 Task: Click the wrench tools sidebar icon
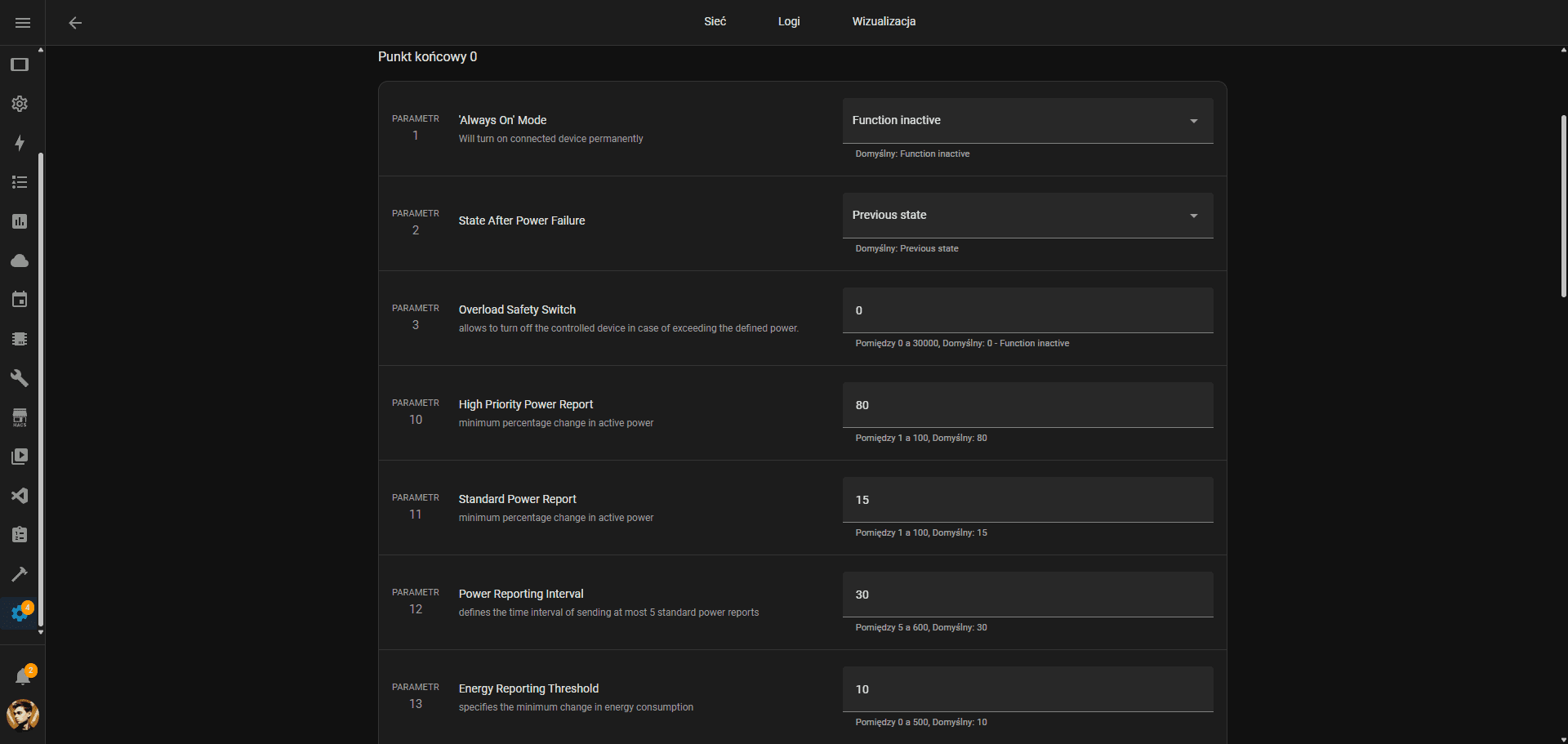pos(20,378)
